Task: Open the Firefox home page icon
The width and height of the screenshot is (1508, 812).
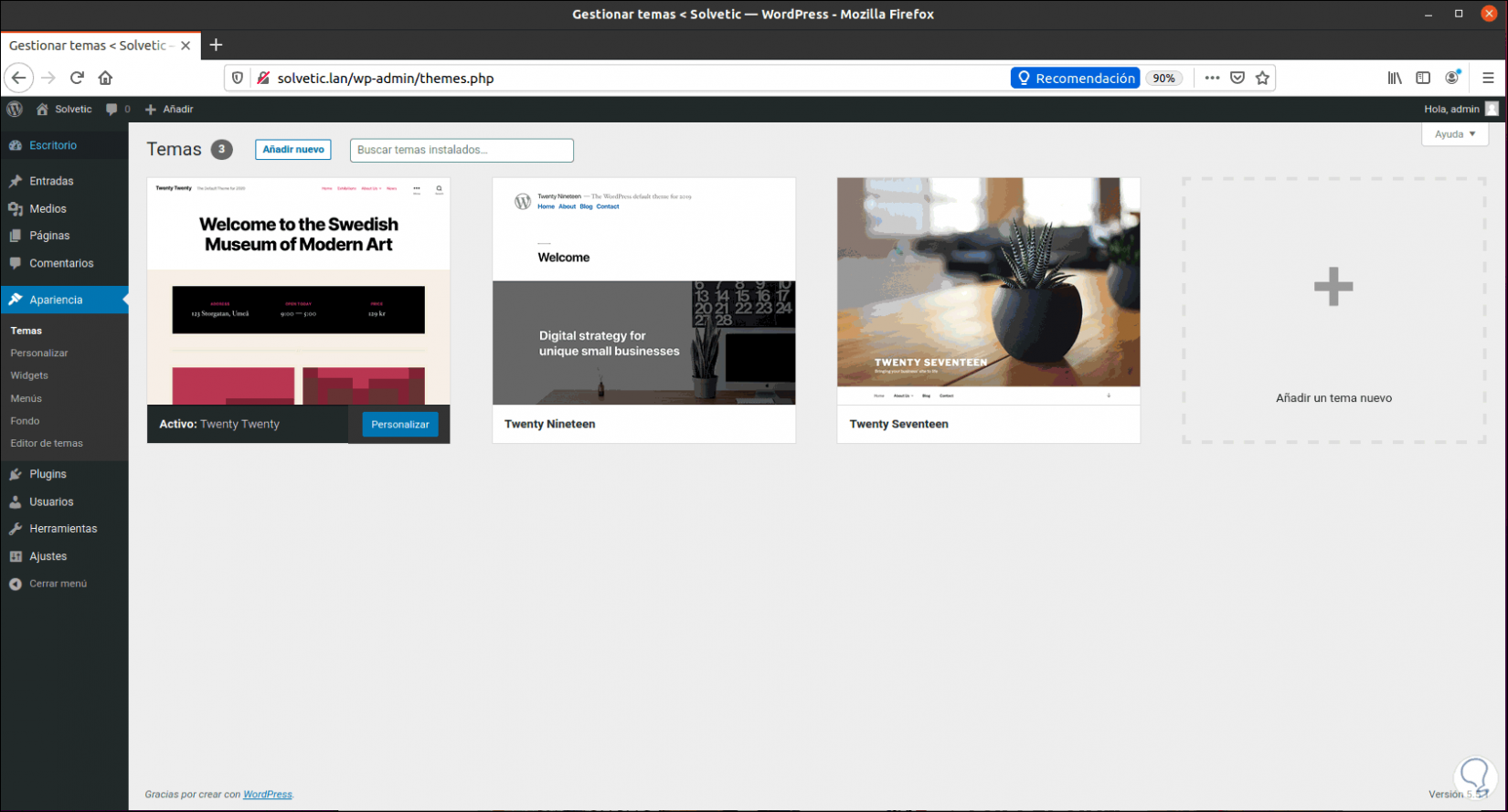Action: (106, 79)
